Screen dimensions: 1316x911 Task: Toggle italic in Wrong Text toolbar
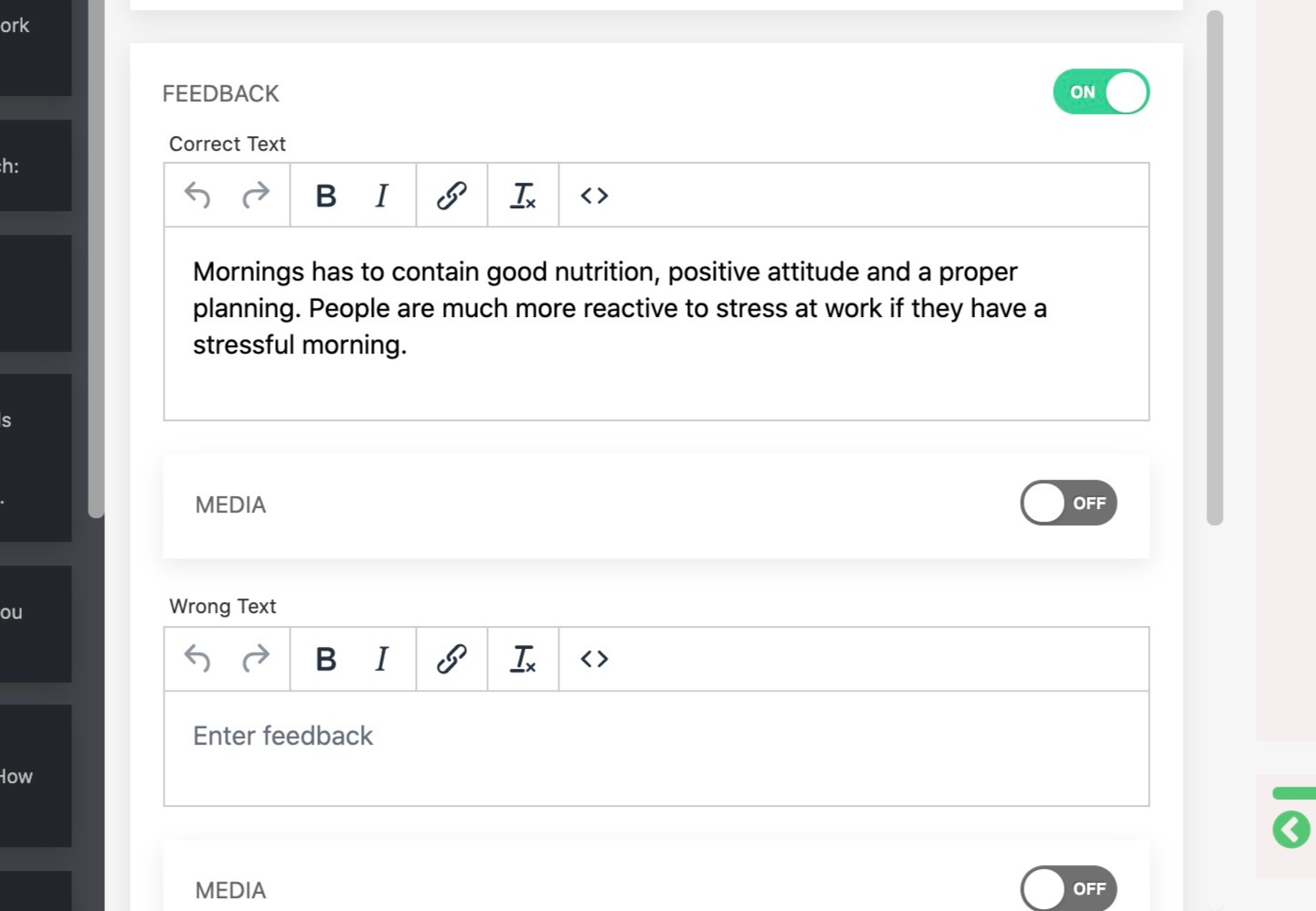(382, 659)
